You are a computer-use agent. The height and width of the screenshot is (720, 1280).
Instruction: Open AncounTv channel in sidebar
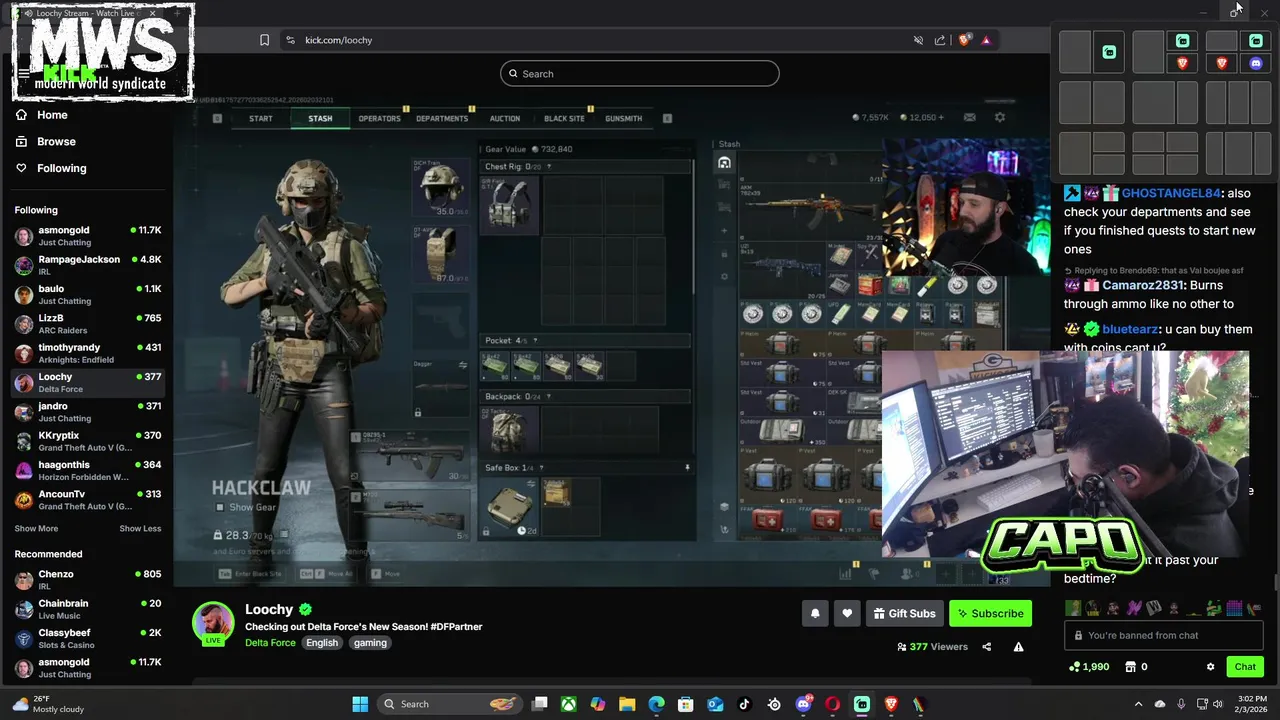click(88, 500)
